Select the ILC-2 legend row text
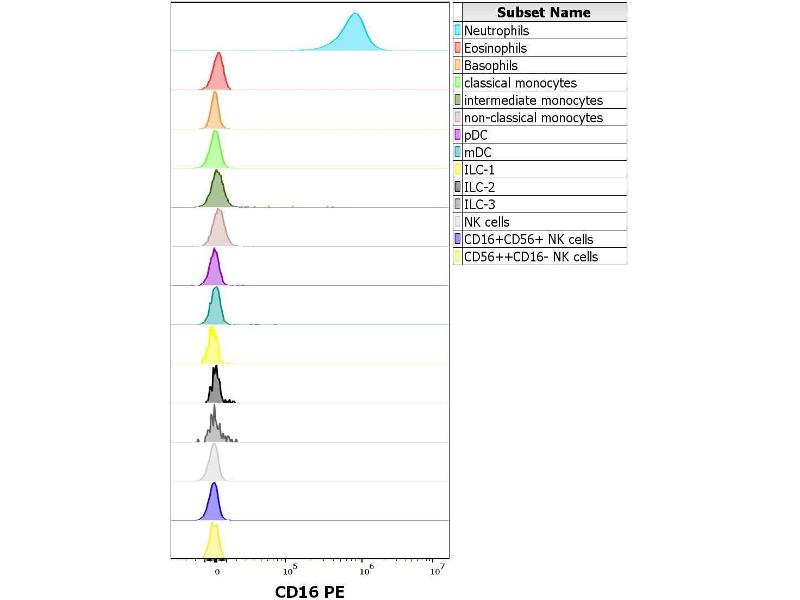This screenshot has height=600, width=800. [480, 187]
